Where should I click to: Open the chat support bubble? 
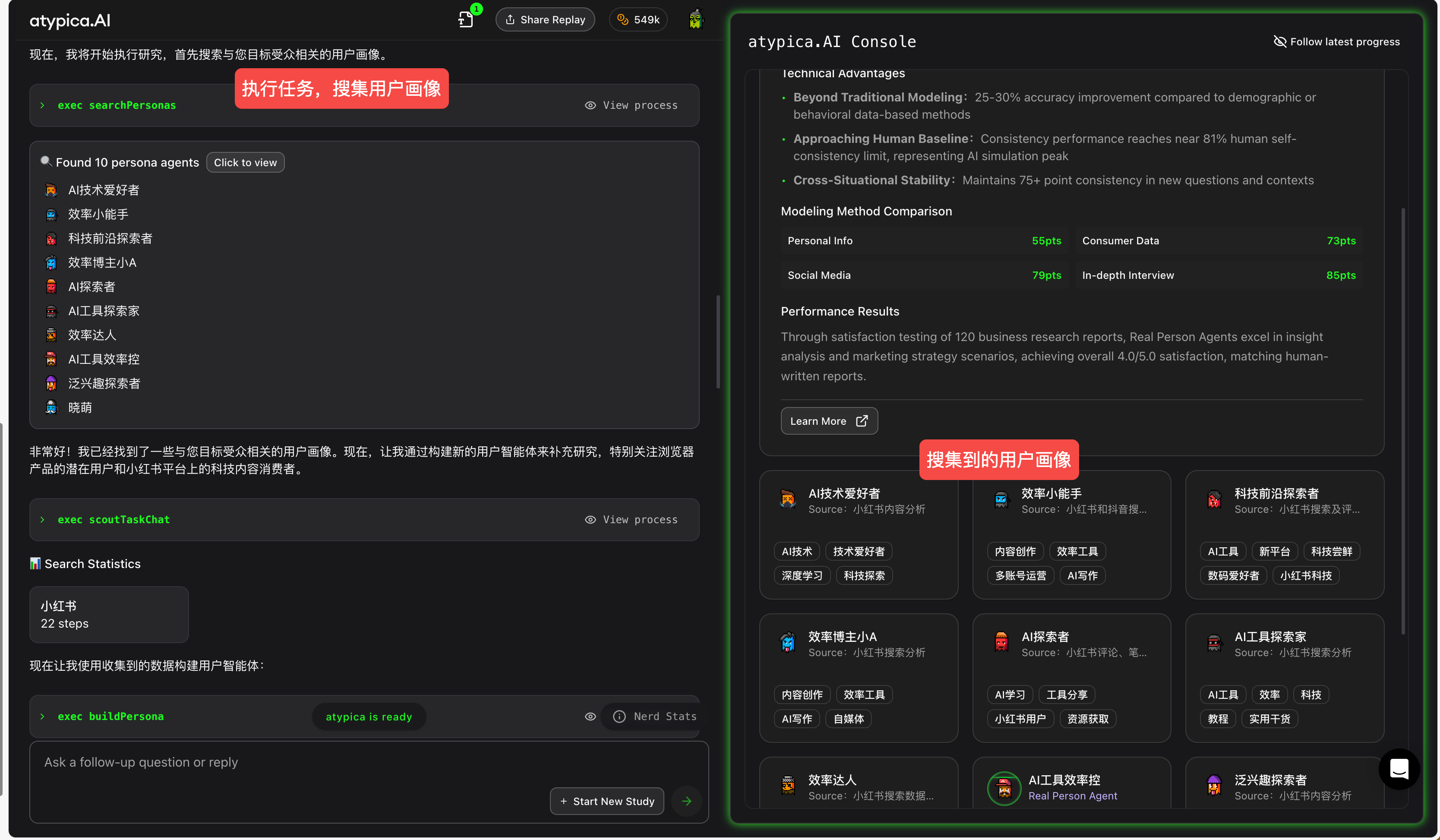coord(1399,769)
